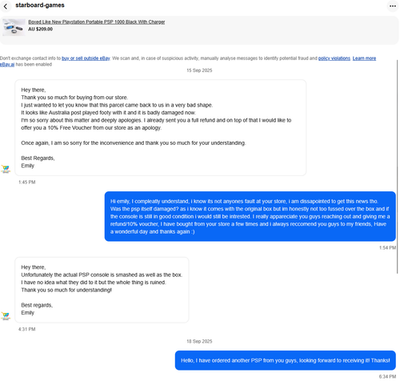Open the 'policy violations' link
The image size is (400, 385).
pos(334,58)
